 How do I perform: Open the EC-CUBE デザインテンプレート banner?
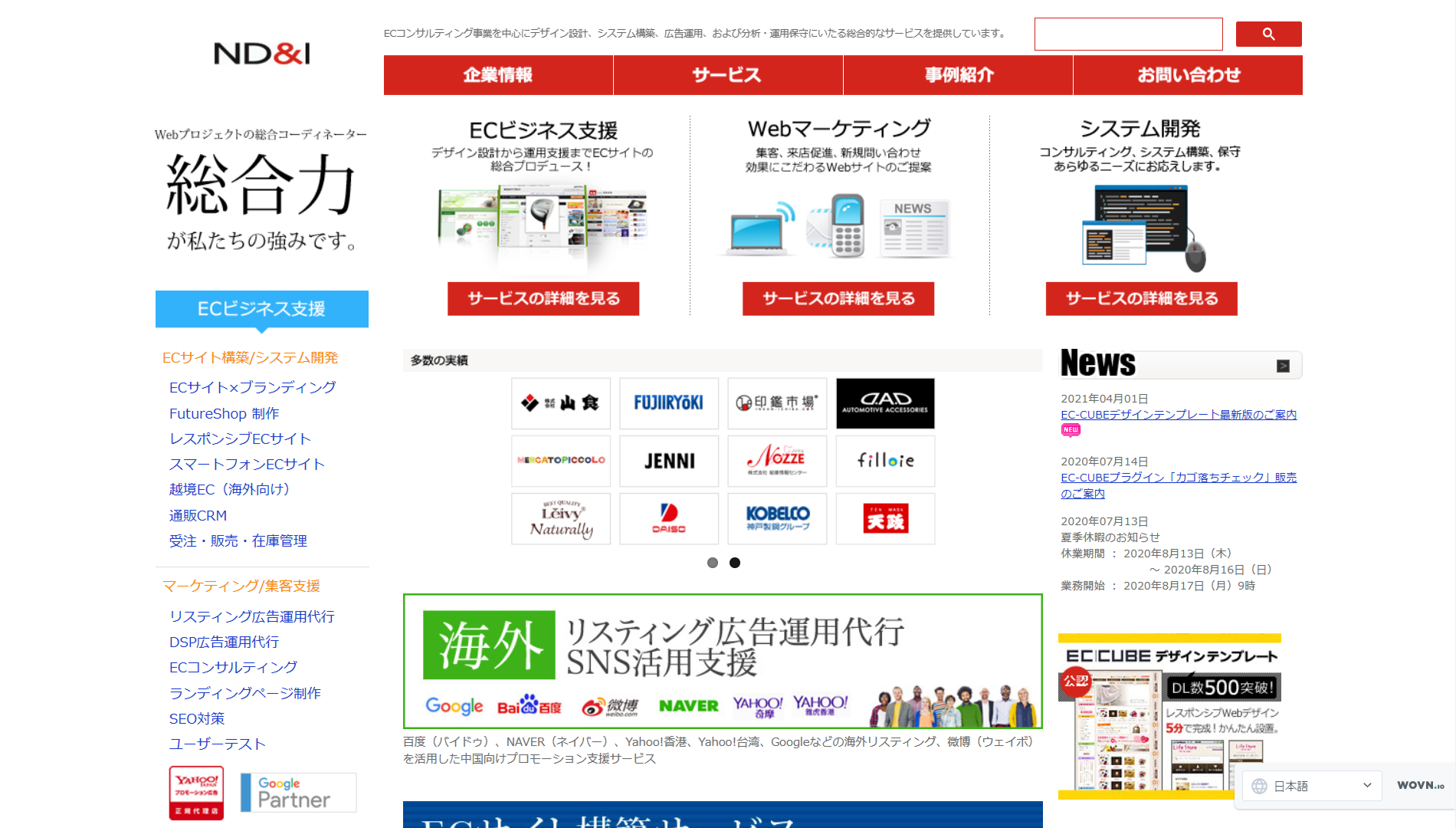(x=1169, y=716)
